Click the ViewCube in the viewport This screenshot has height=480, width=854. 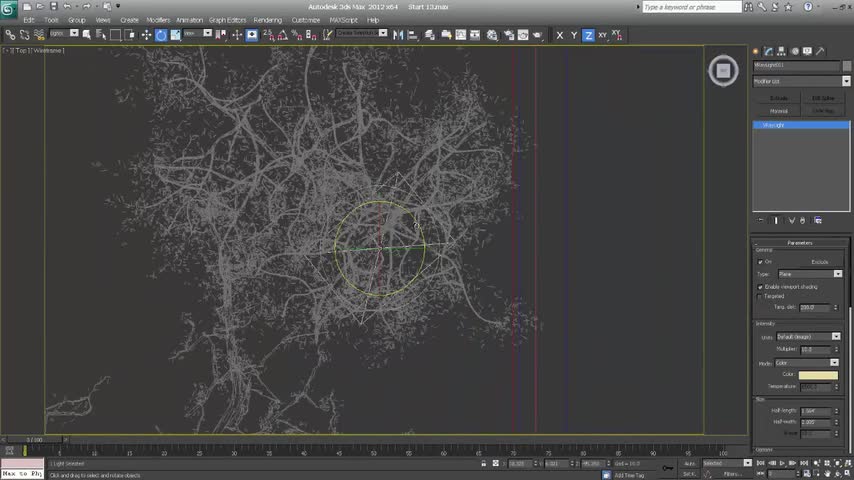pos(722,70)
